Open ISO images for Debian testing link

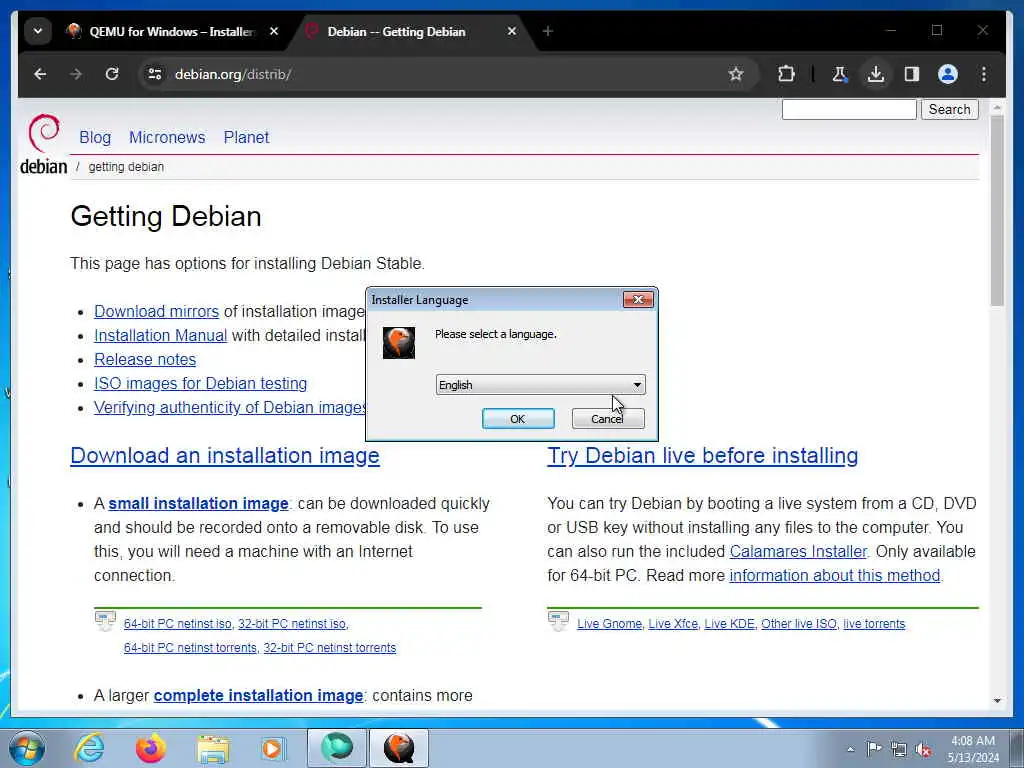[x=200, y=383]
